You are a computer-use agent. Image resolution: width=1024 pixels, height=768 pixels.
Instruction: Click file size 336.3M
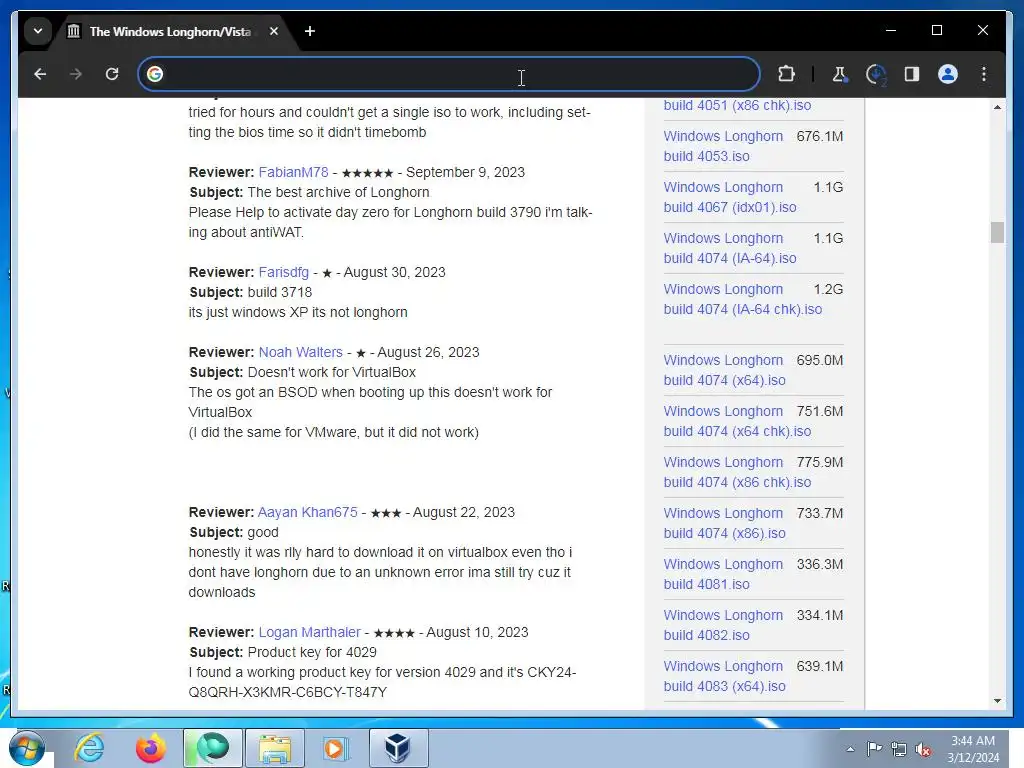(x=820, y=564)
